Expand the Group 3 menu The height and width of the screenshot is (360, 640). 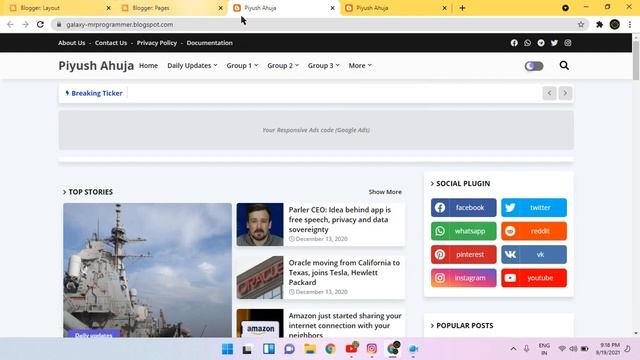click(x=323, y=65)
